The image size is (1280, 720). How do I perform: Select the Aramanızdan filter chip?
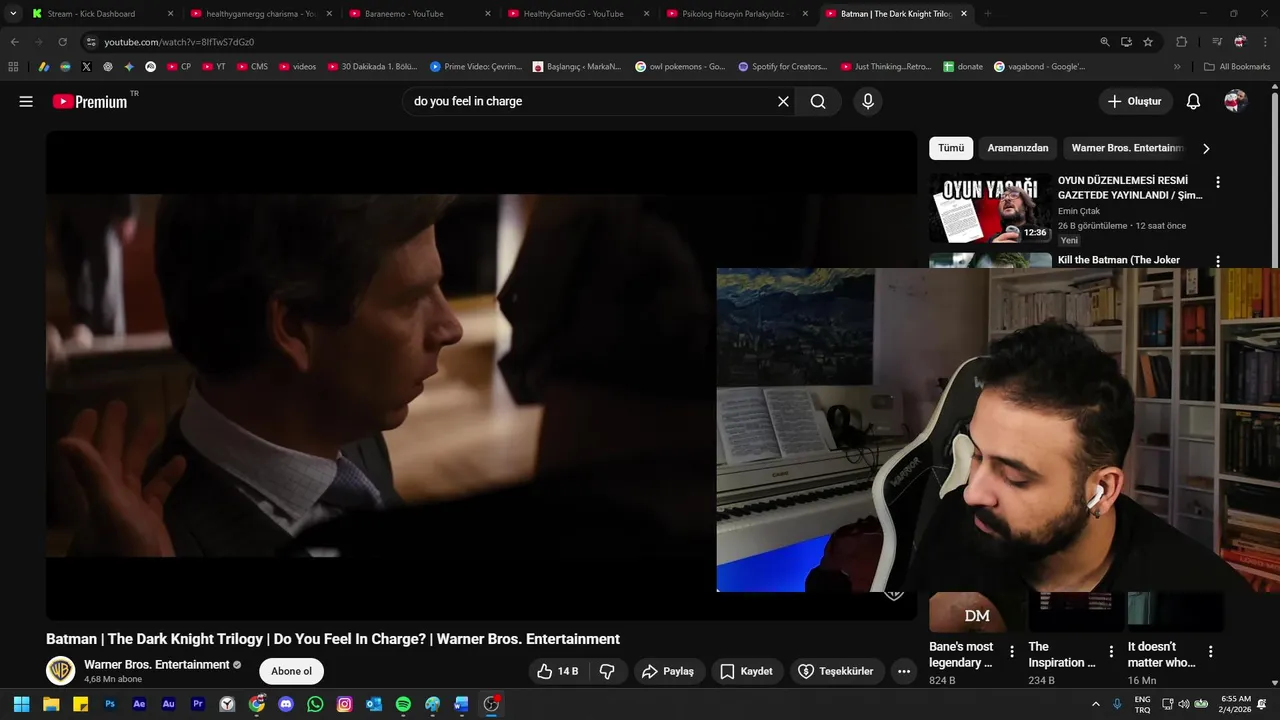tap(1018, 148)
